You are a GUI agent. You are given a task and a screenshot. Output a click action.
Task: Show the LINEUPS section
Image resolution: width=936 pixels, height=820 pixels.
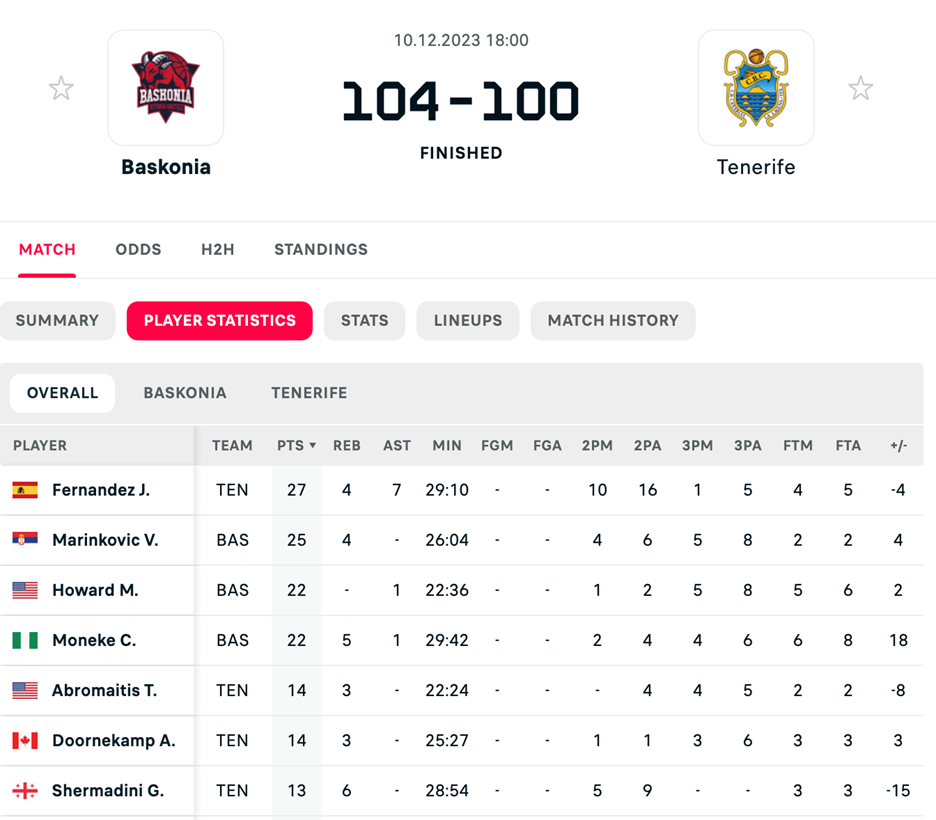click(x=468, y=320)
